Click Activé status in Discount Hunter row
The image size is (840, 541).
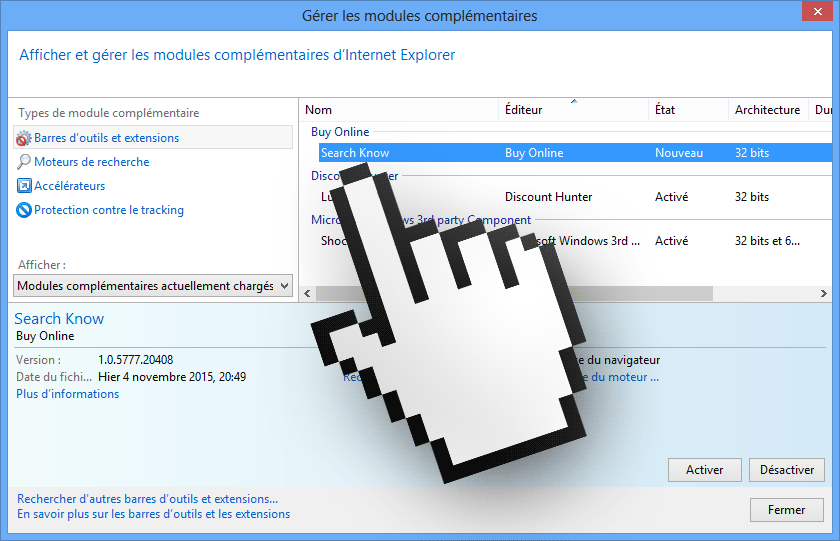(x=671, y=197)
